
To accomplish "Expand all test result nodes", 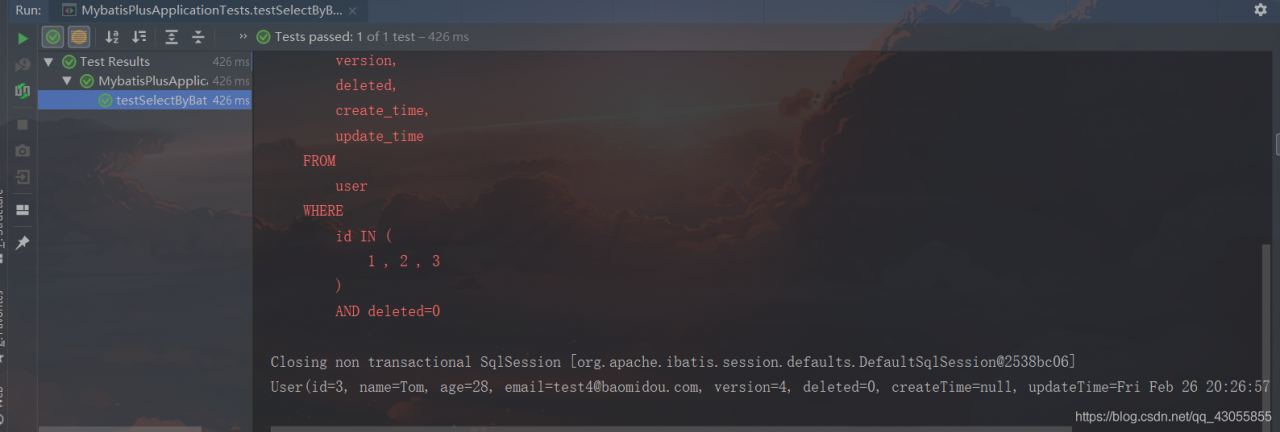I will (x=172, y=37).
